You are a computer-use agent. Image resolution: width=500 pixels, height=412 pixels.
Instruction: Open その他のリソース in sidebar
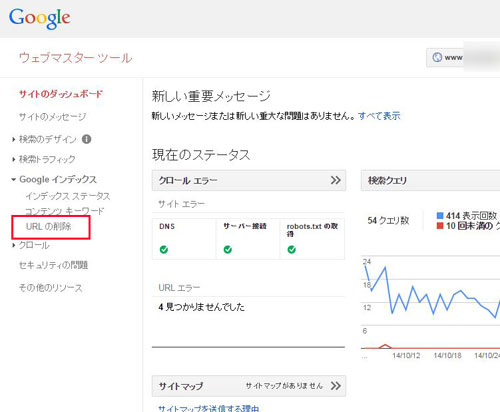(50, 288)
